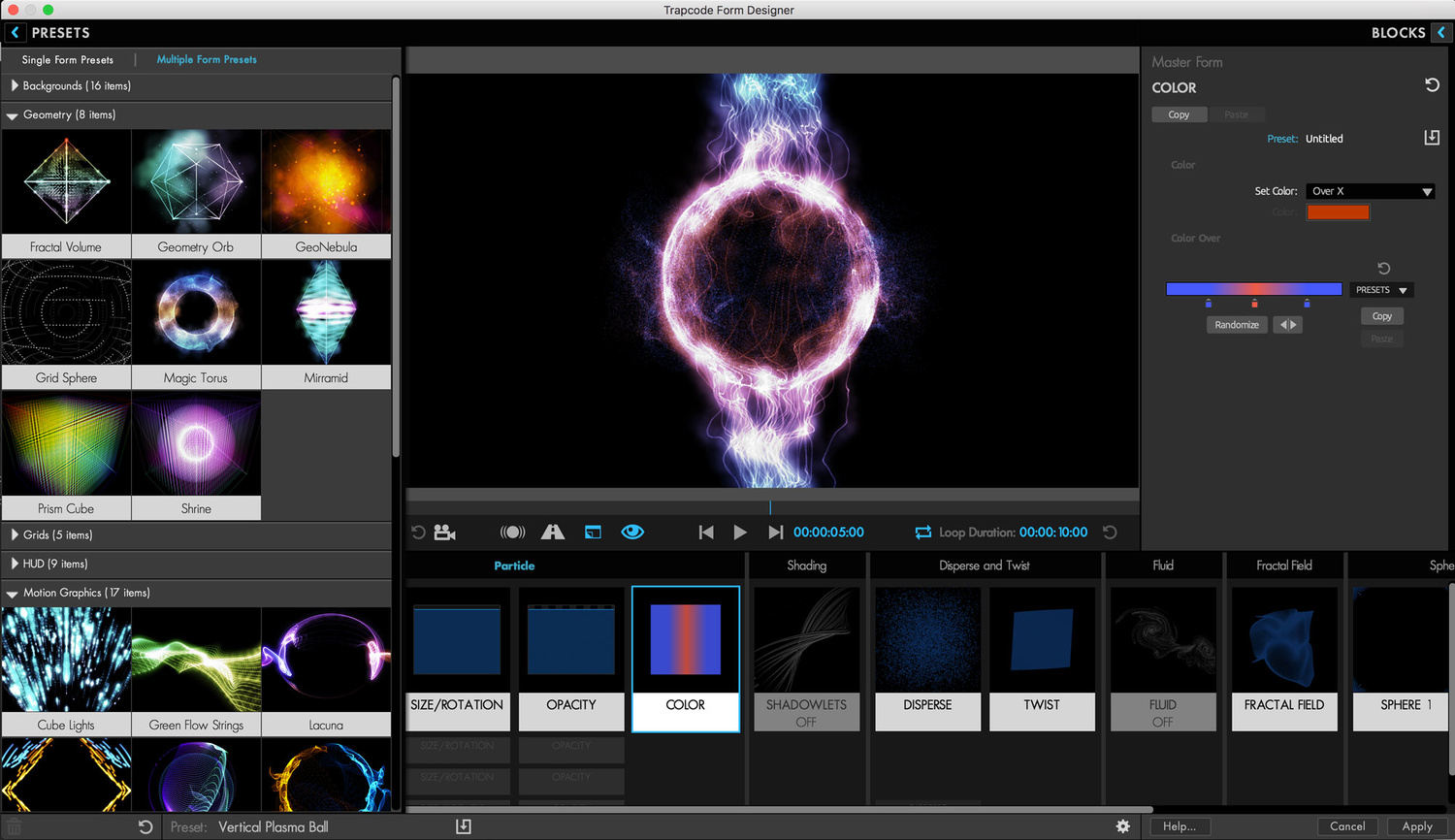Image resolution: width=1455 pixels, height=840 pixels.
Task: Click the save preset icon next to Untitled
Action: (x=1432, y=138)
